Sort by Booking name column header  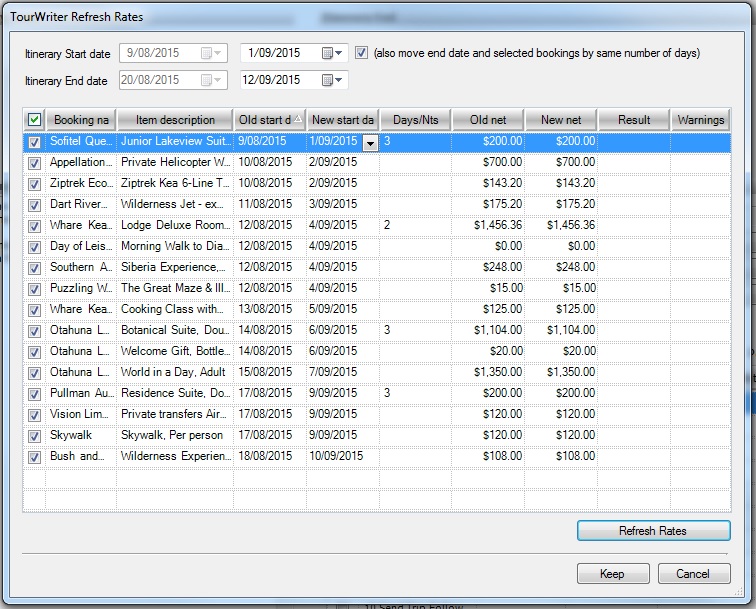click(x=81, y=120)
